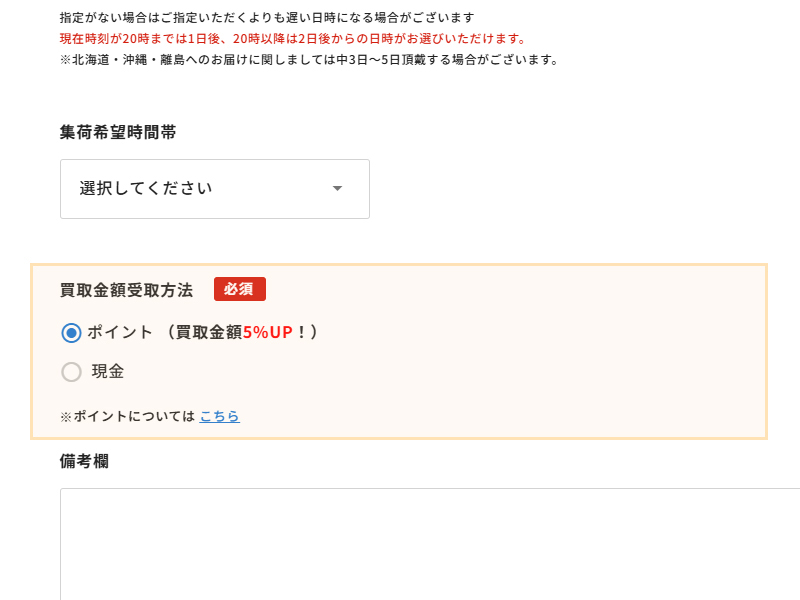Click the 現金 option label text
Screen dimensions: 800x600
108,372
